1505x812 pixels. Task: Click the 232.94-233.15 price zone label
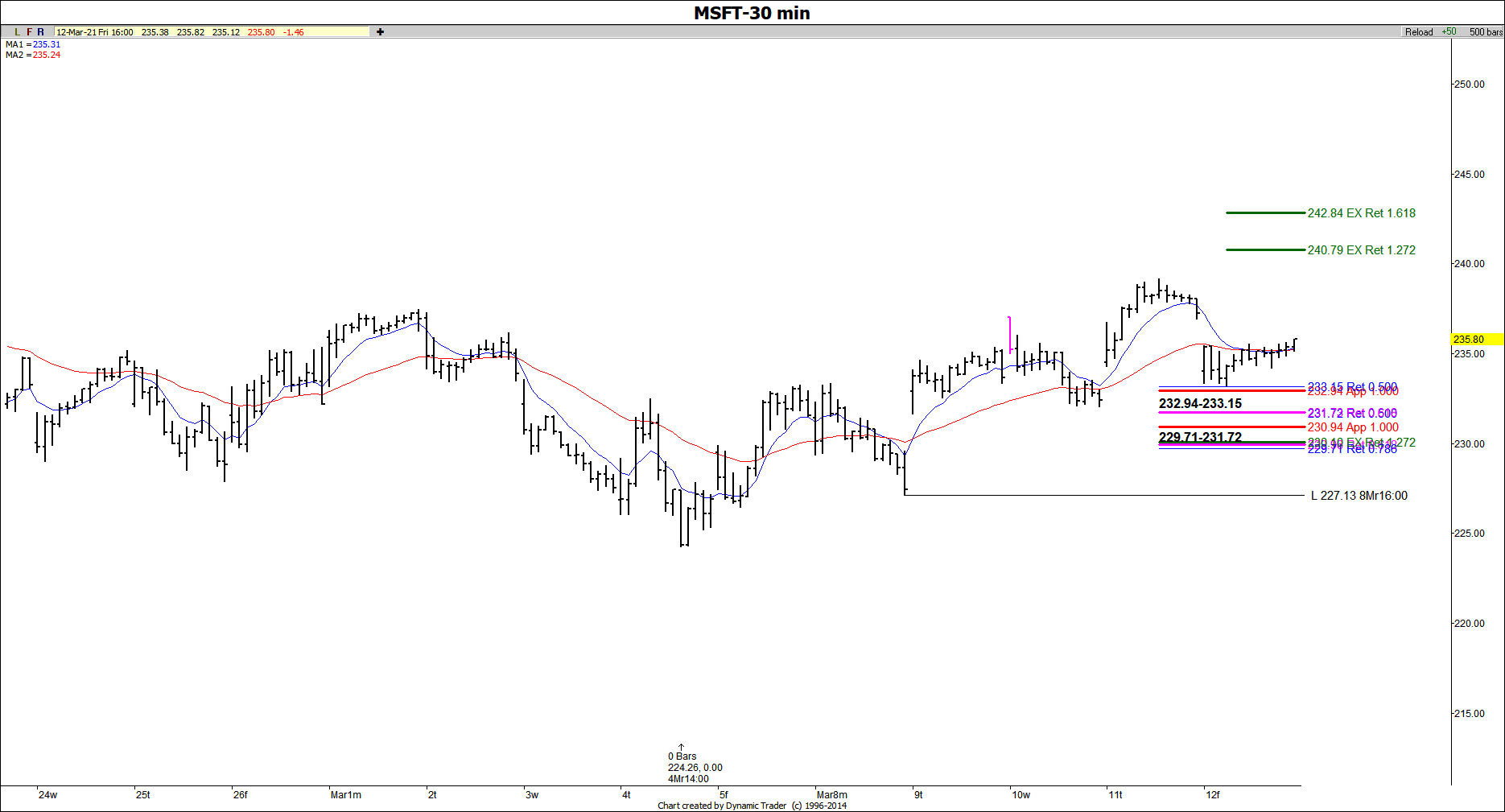[x=1200, y=404]
